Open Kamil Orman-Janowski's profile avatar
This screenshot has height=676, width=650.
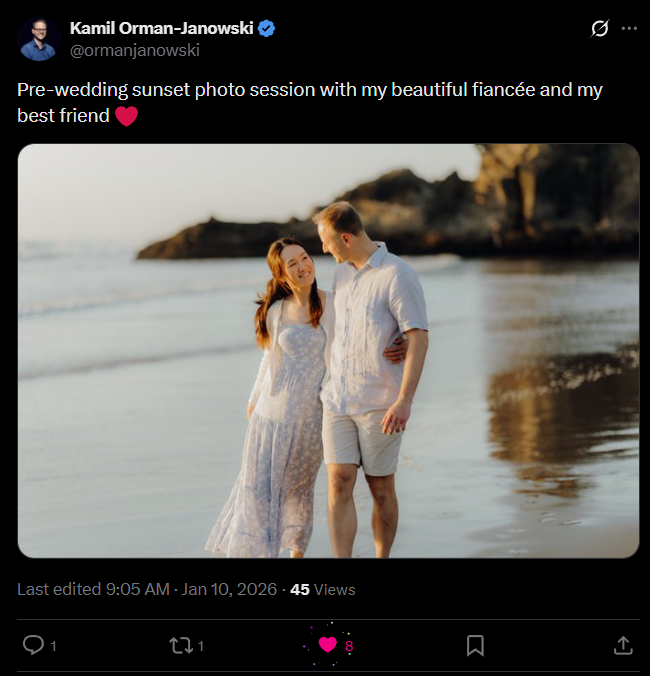(x=38, y=40)
